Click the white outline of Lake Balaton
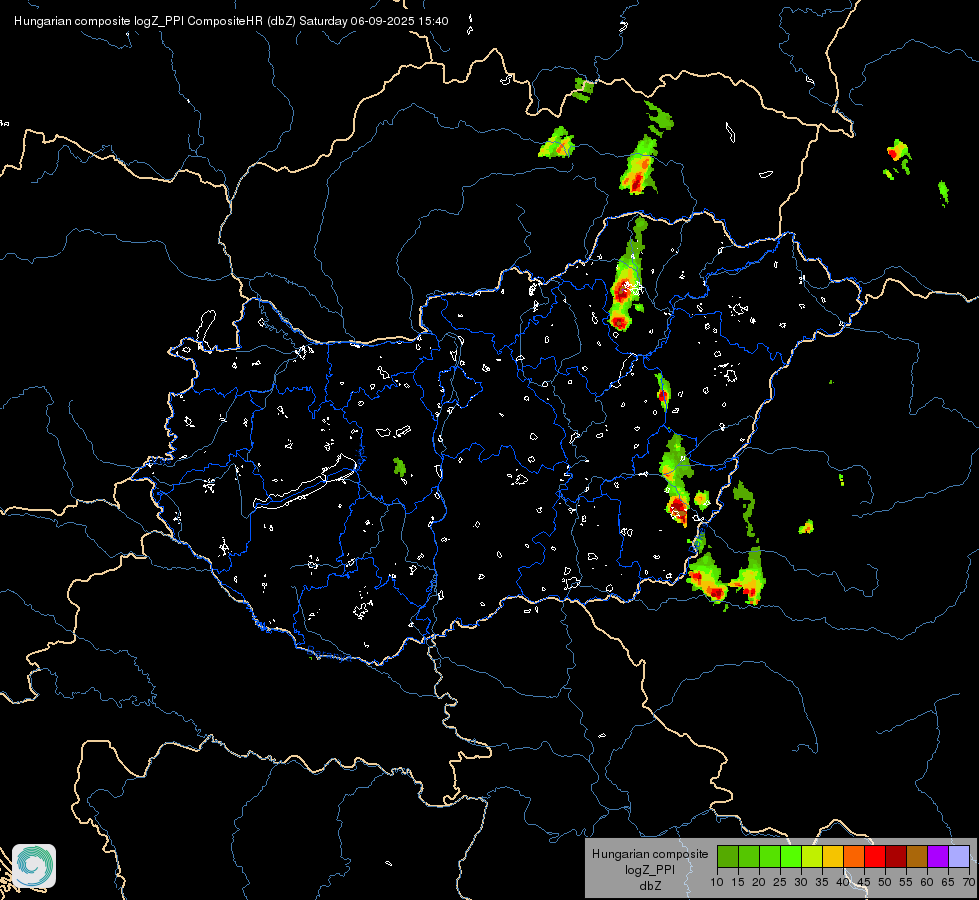Screen dimensions: 979x900 pos(305,482)
